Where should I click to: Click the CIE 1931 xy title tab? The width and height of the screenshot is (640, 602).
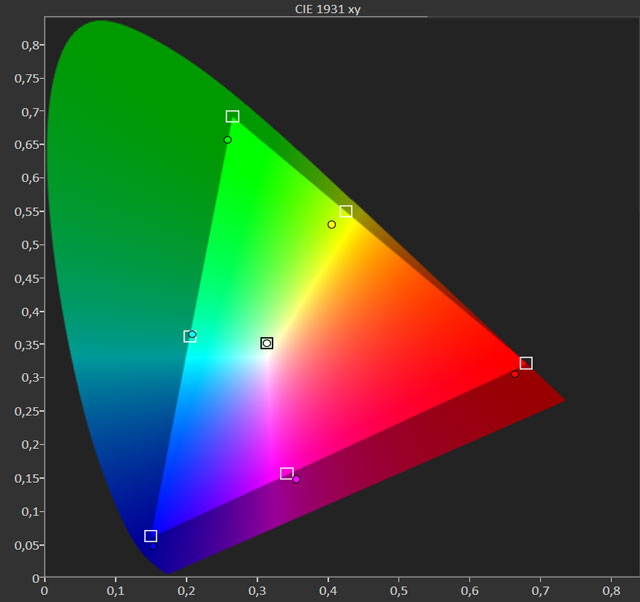click(x=320, y=7)
